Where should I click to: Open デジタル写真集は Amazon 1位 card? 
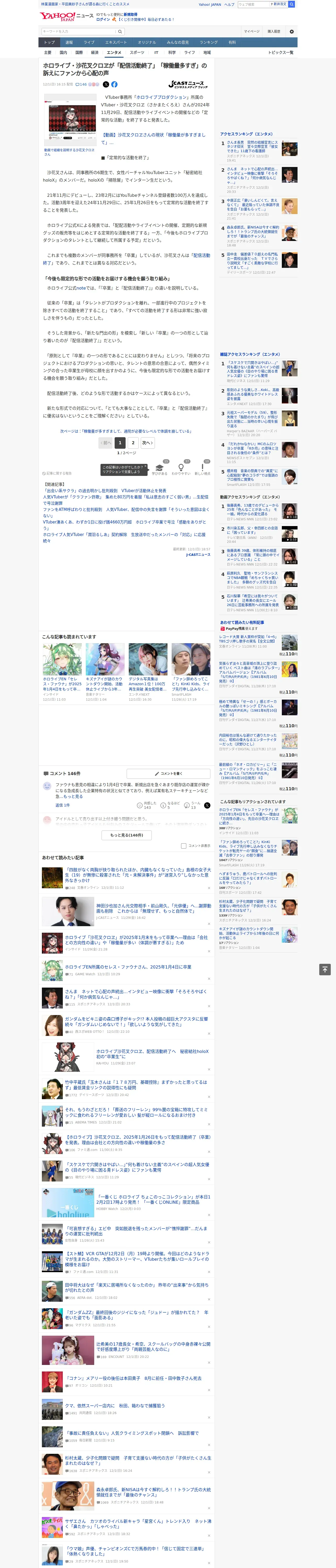click(x=148, y=672)
